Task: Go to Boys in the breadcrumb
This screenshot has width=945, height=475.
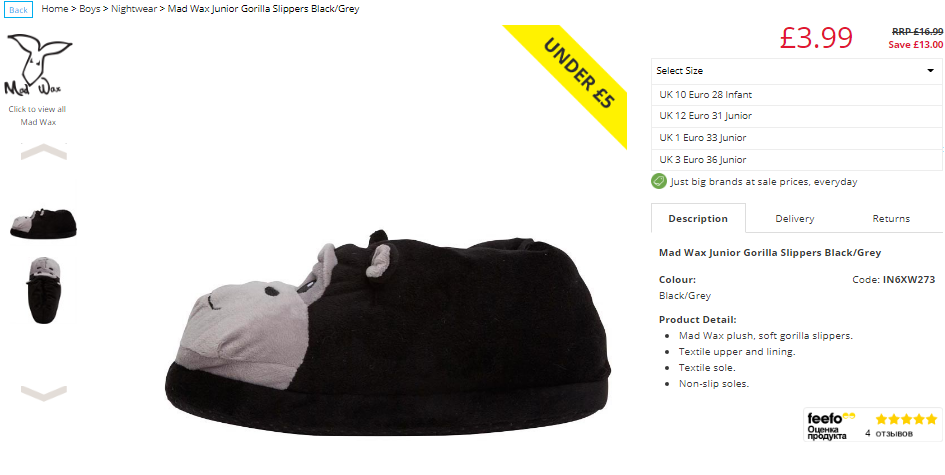Action: [x=90, y=9]
